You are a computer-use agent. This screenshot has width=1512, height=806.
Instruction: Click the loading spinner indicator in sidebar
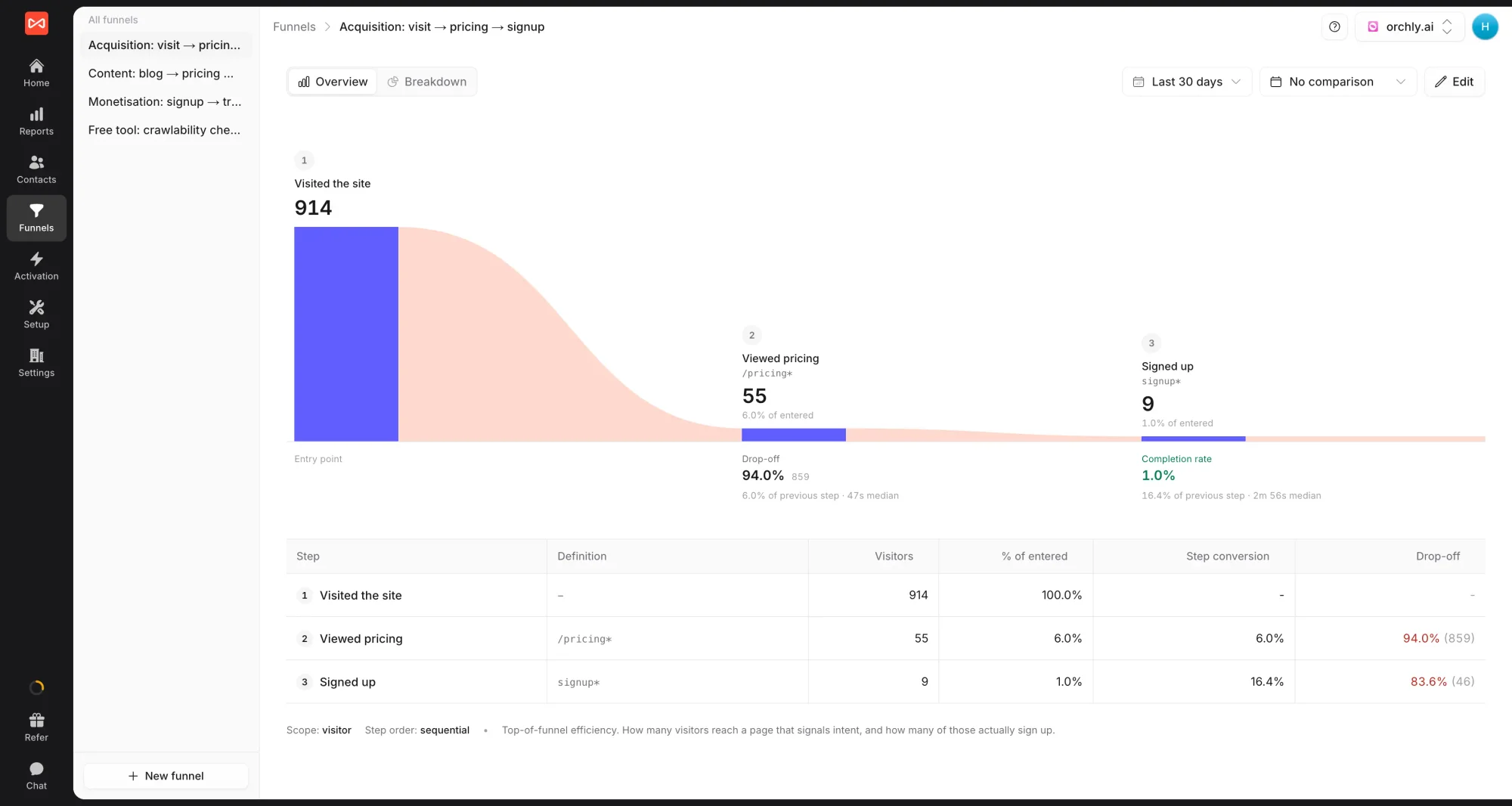coord(36,687)
